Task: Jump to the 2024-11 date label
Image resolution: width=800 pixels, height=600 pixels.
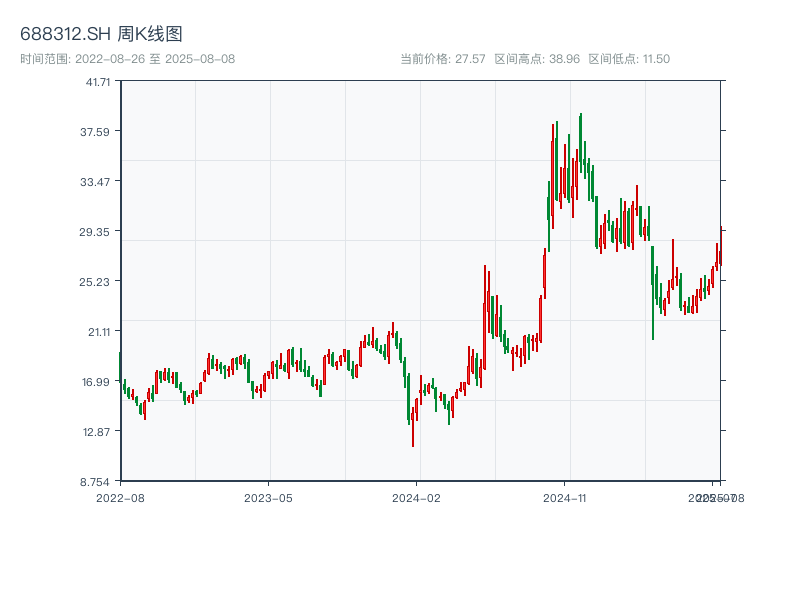Action: tap(566, 497)
